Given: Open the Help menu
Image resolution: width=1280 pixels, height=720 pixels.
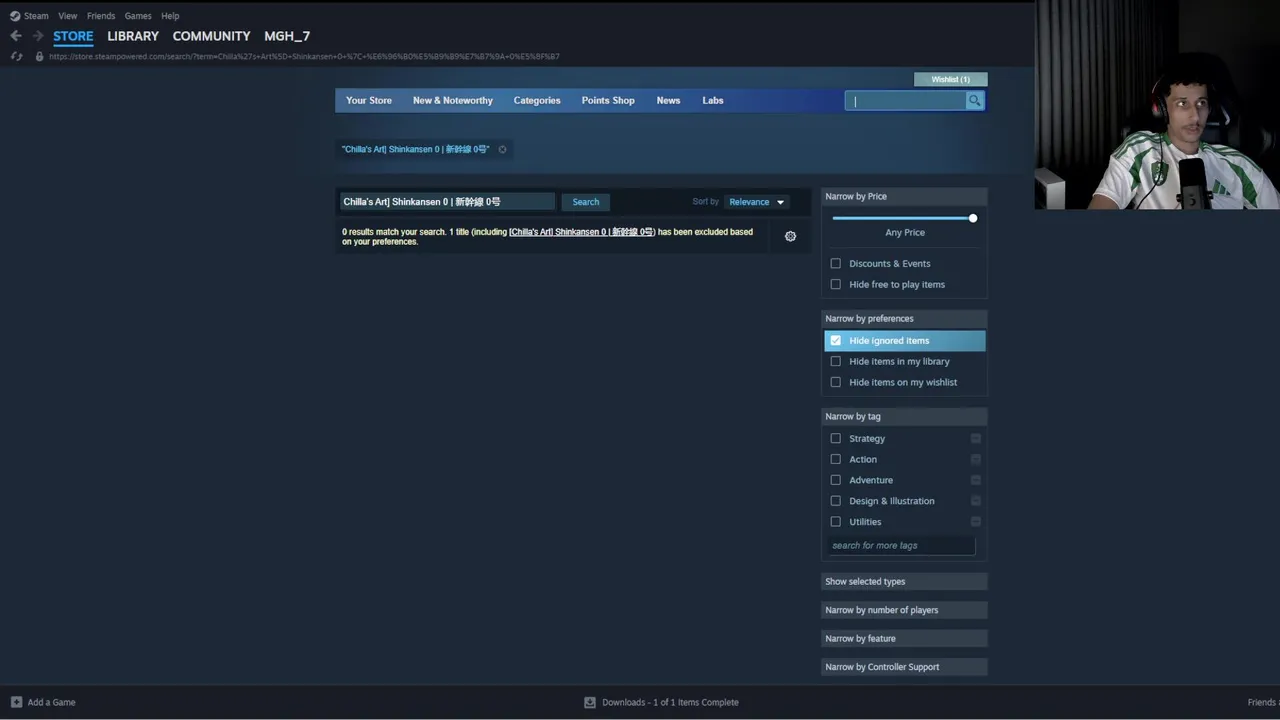Looking at the screenshot, I should [x=170, y=16].
